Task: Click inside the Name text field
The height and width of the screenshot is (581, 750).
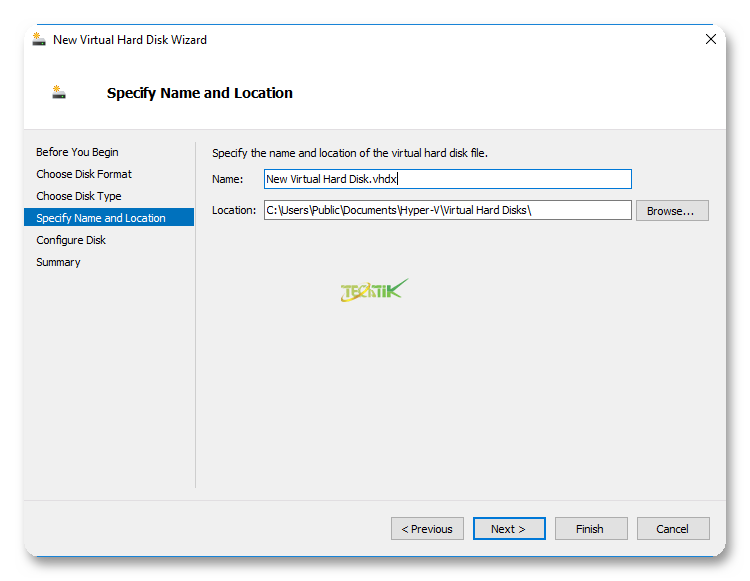Action: tap(447, 179)
